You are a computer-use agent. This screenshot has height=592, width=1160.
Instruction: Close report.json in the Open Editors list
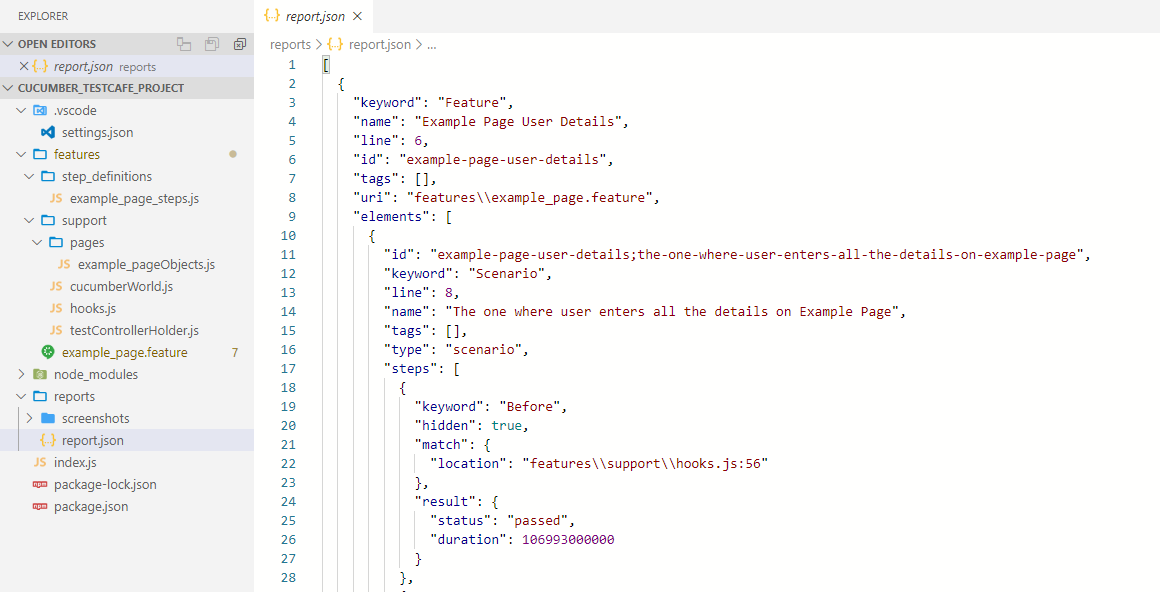24,67
